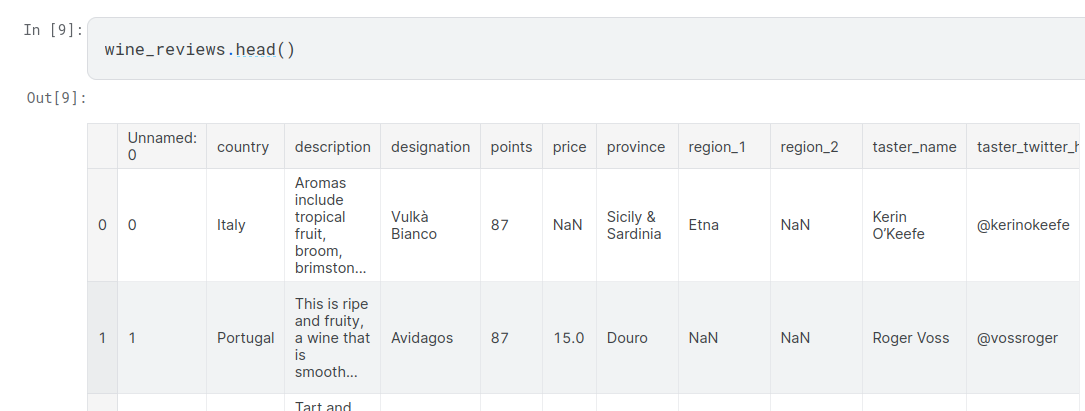Image resolution: width=1085 pixels, height=411 pixels.
Task: Click the Italy country cell
Action: pos(231,225)
